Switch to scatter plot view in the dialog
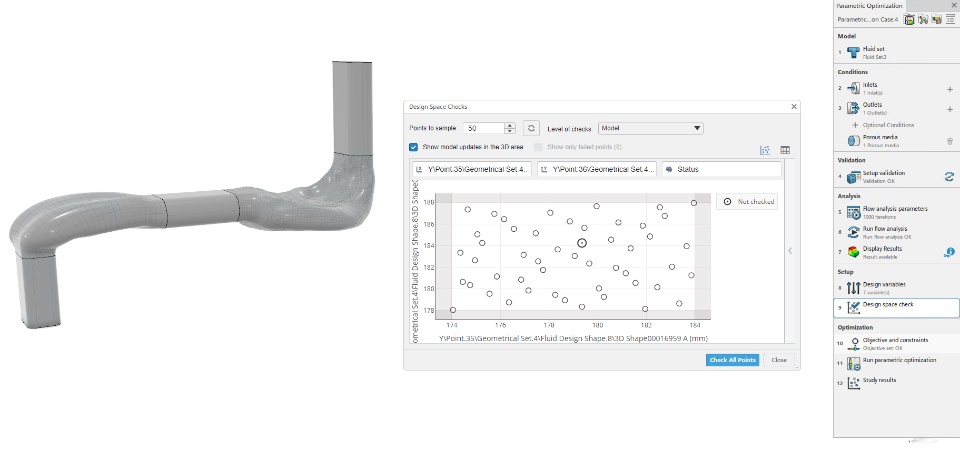Image resolution: width=960 pixels, height=463 pixels. pos(765,150)
